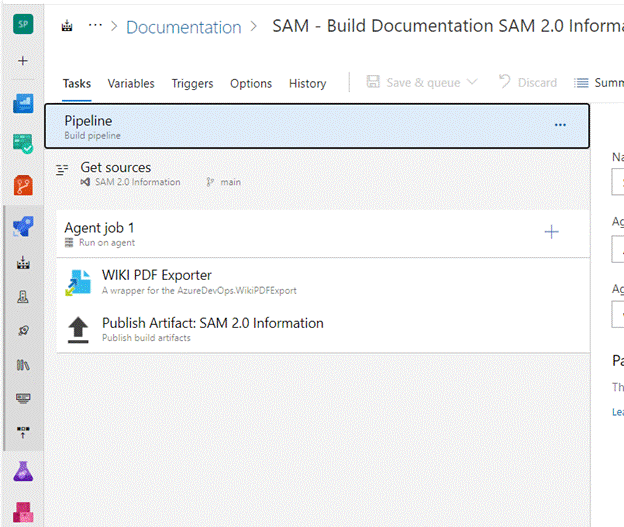Select the Publish Artifact: SAM 2.0 Information task
The height and width of the screenshot is (527, 624).
point(323,329)
